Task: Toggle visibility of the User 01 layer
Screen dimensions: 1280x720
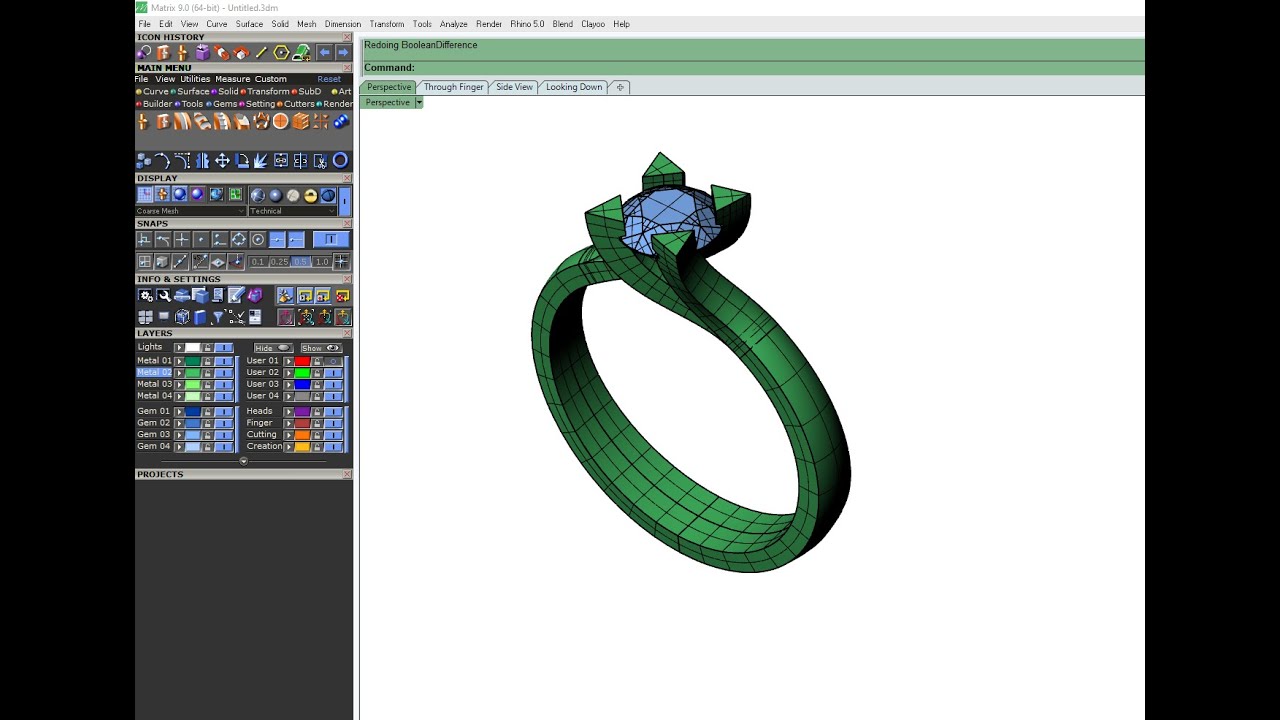Action: [333, 361]
